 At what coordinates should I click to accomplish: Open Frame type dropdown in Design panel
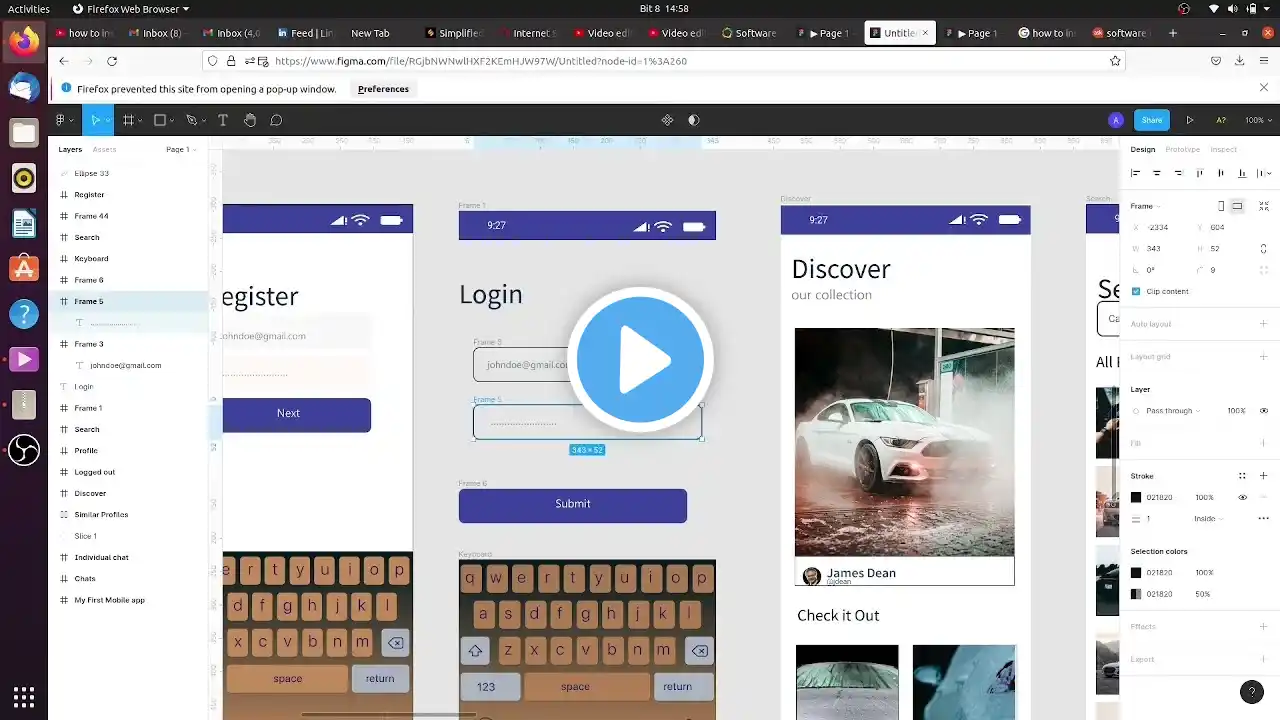[1145, 206]
